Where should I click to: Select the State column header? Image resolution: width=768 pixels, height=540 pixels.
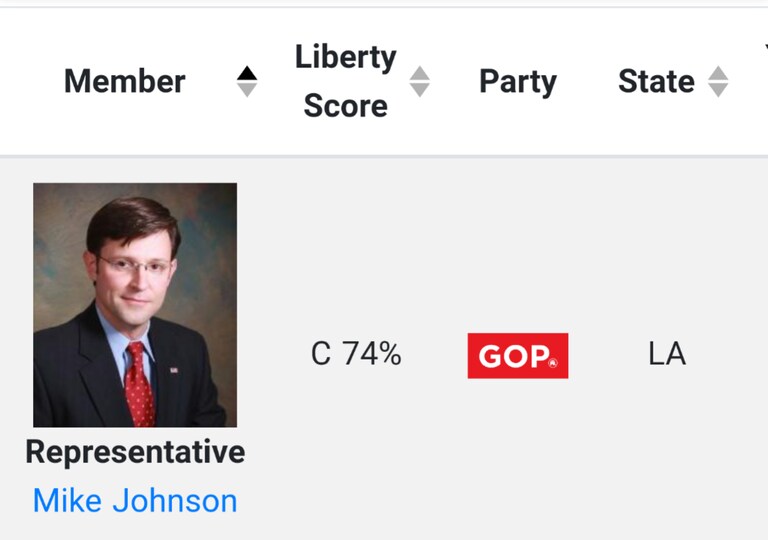(656, 81)
